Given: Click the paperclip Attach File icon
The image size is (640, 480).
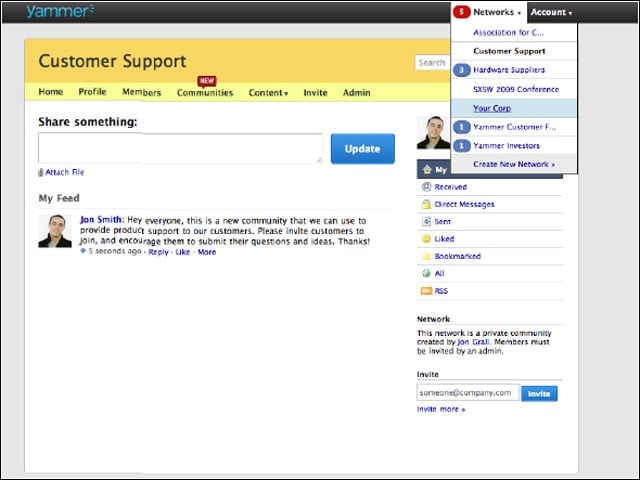Looking at the screenshot, I should coord(40,173).
